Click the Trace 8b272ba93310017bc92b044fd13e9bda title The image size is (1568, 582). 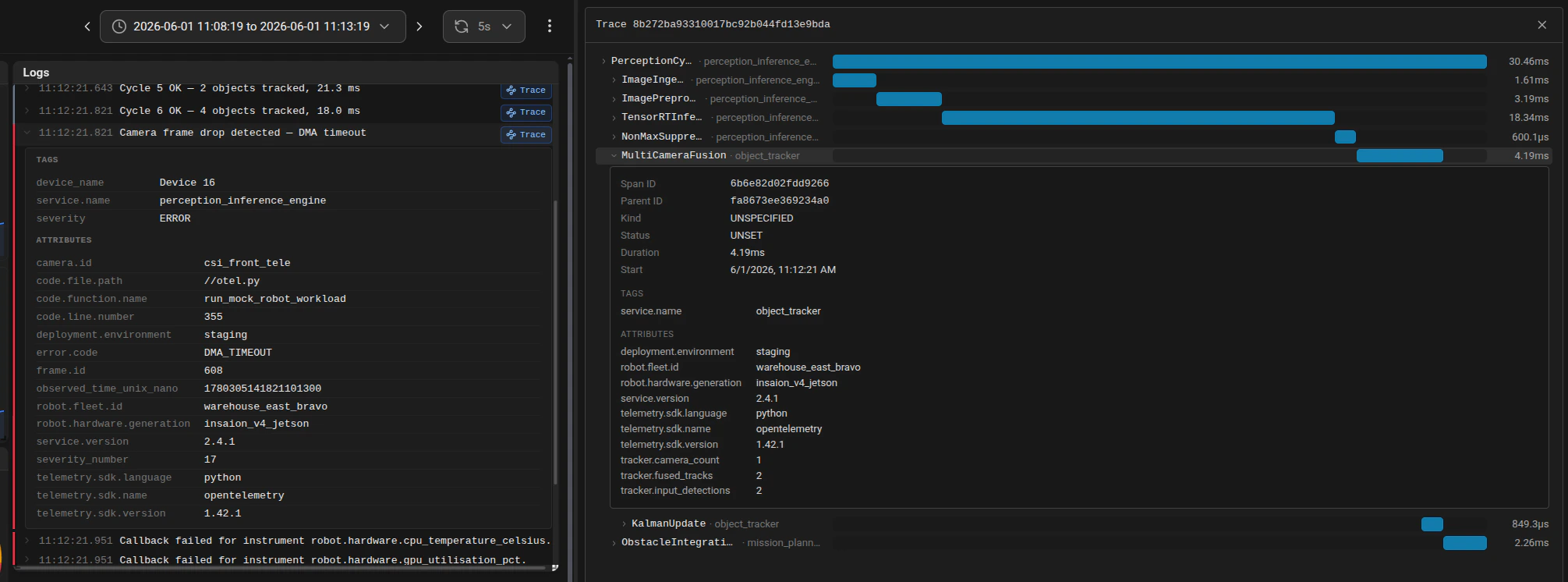pyautogui.click(x=713, y=24)
